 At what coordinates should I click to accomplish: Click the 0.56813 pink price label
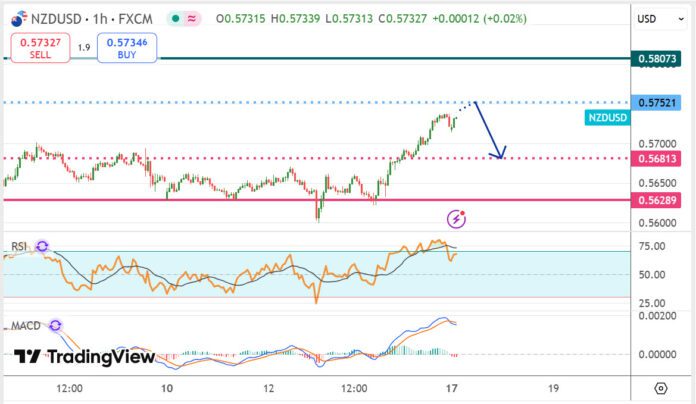pyautogui.click(x=656, y=158)
